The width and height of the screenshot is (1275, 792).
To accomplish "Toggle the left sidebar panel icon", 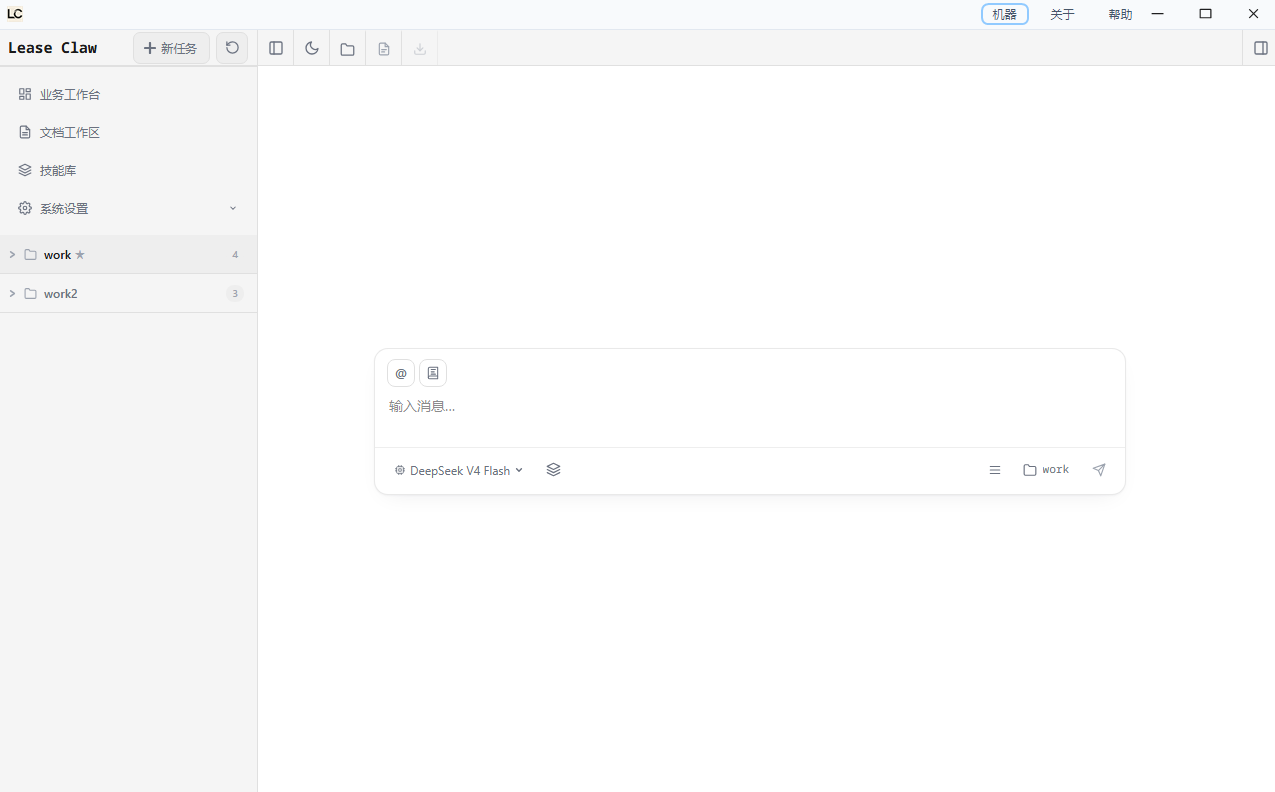I will (x=276, y=48).
